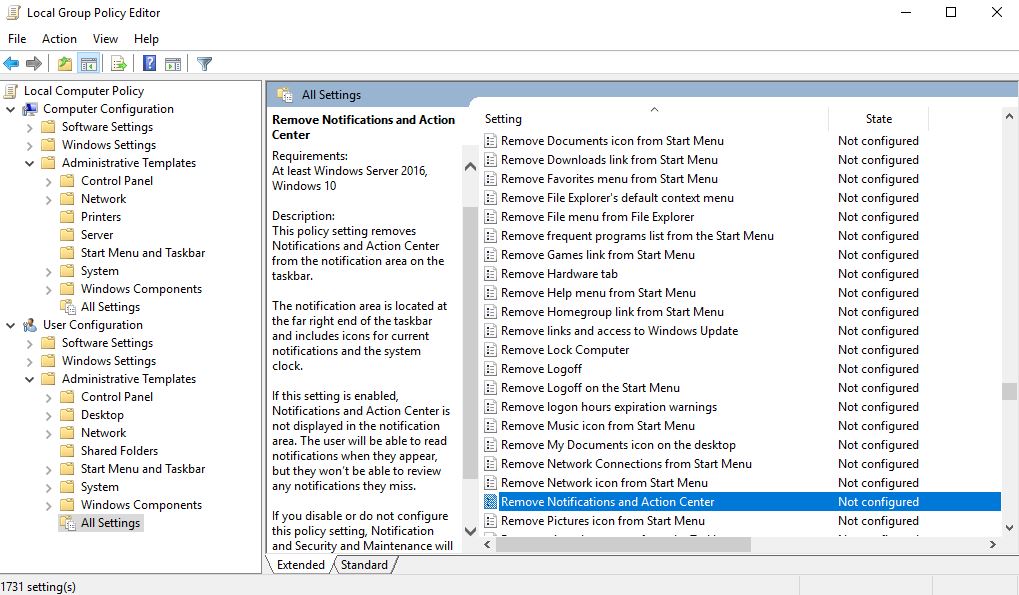Image resolution: width=1019 pixels, height=595 pixels.
Task: Expand Windows Components under User Configuration
Action: pyautogui.click(x=49, y=505)
